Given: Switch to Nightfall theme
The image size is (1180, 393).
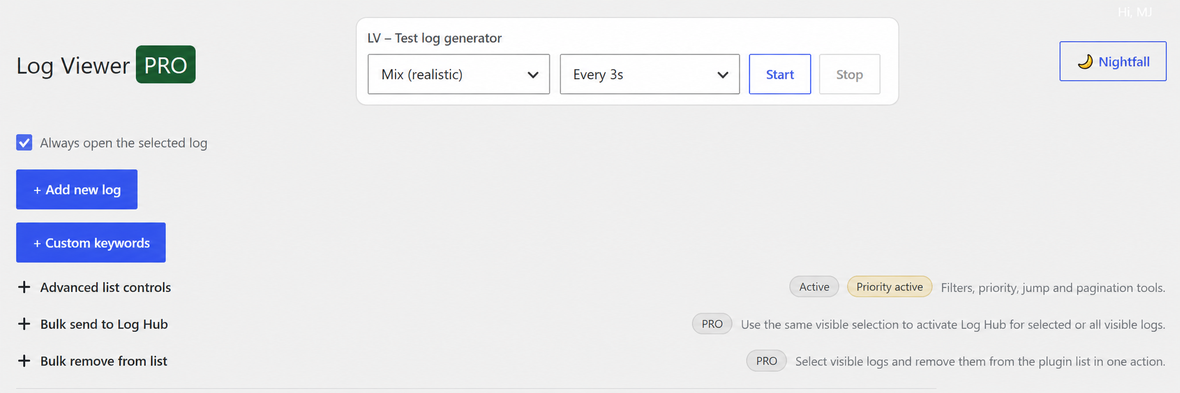Looking at the screenshot, I should click(1114, 62).
